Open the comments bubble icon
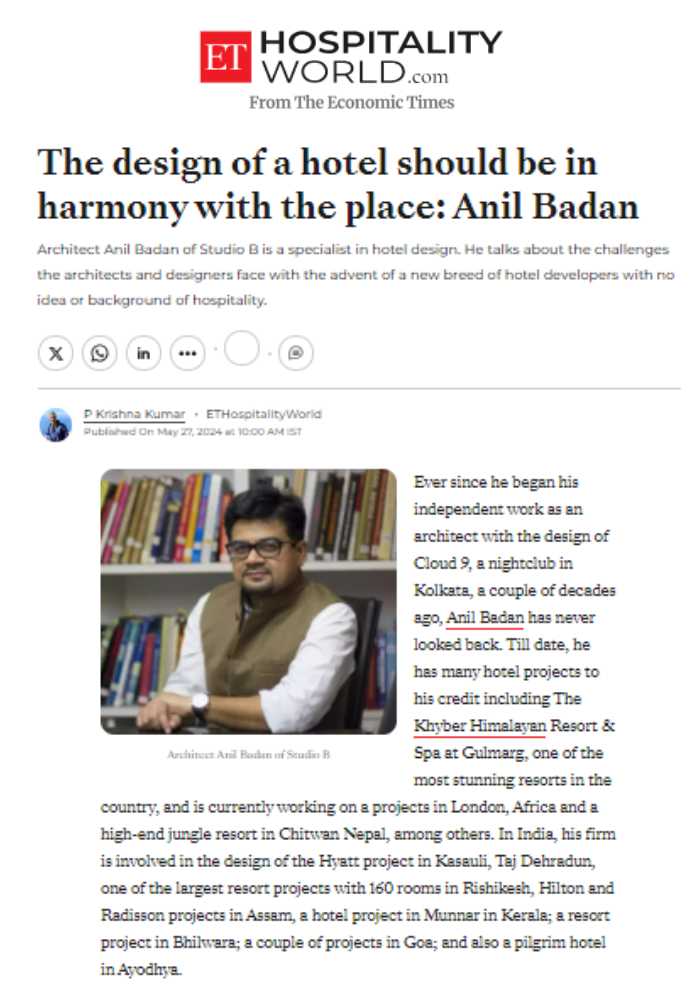The image size is (700, 989). click(x=296, y=353)
